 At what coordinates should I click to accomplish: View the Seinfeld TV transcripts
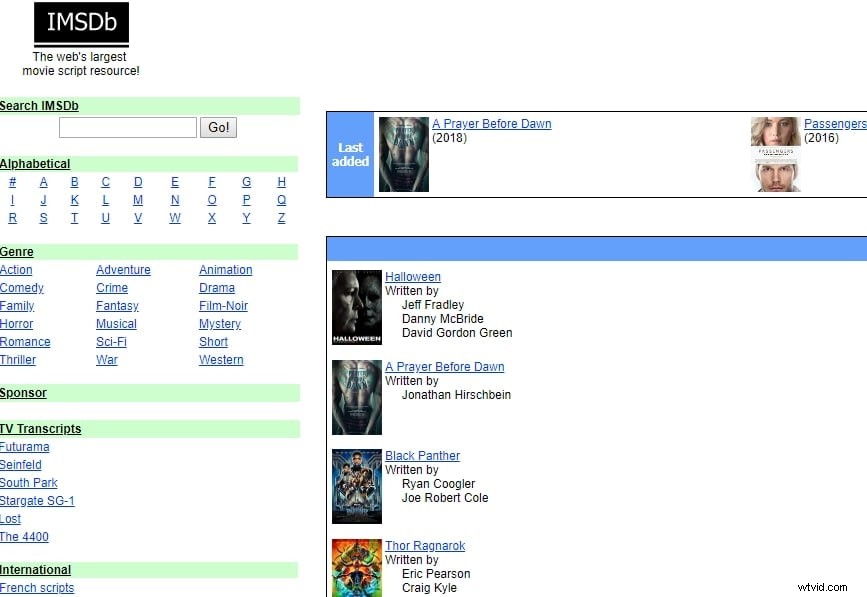[20, 465]
